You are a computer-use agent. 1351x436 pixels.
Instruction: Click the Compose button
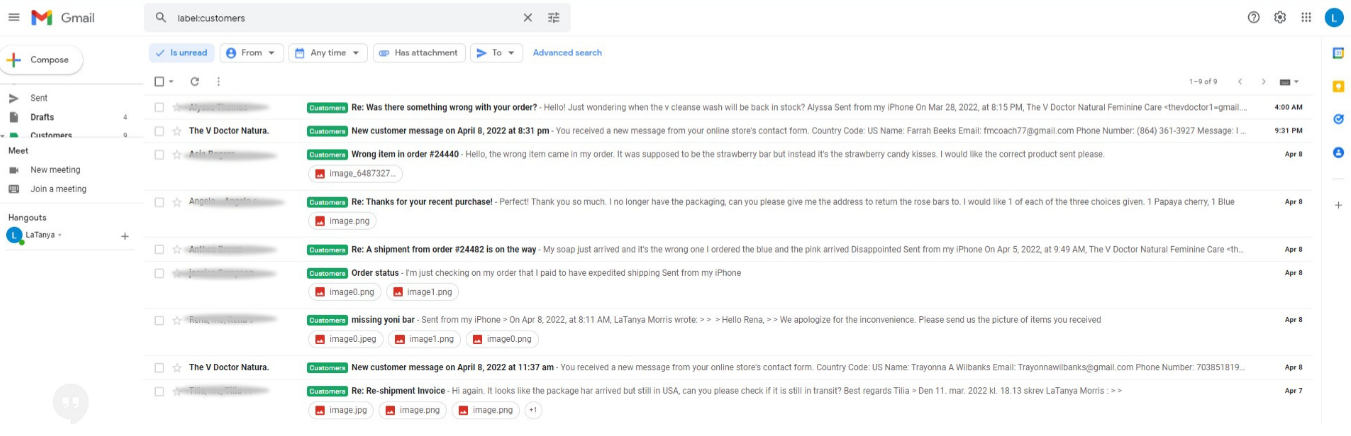tap(43, 60)
